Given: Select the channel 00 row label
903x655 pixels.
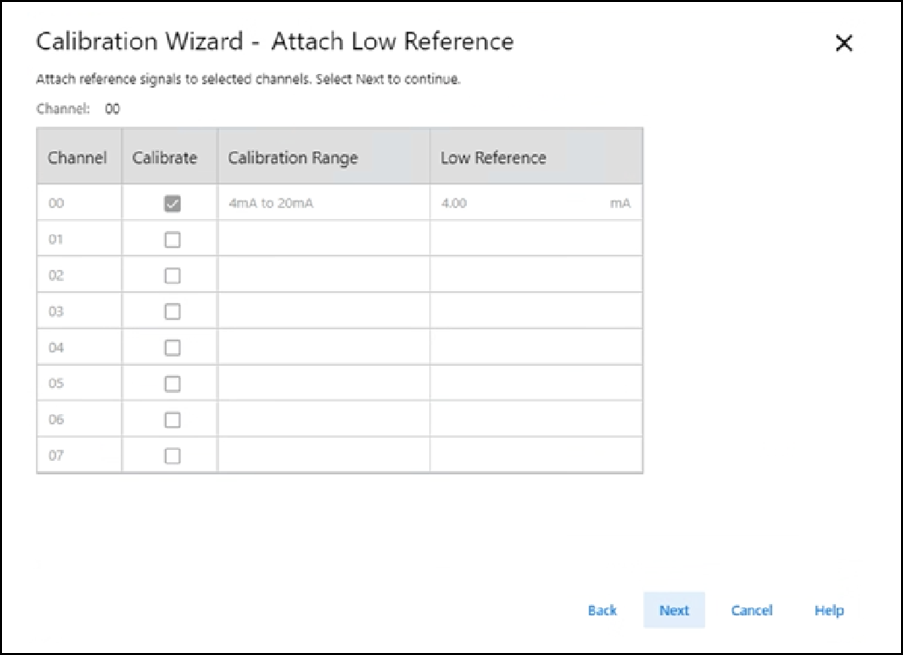Looking at the screenshot, I should pyautogui.click(x=57, y=204).
